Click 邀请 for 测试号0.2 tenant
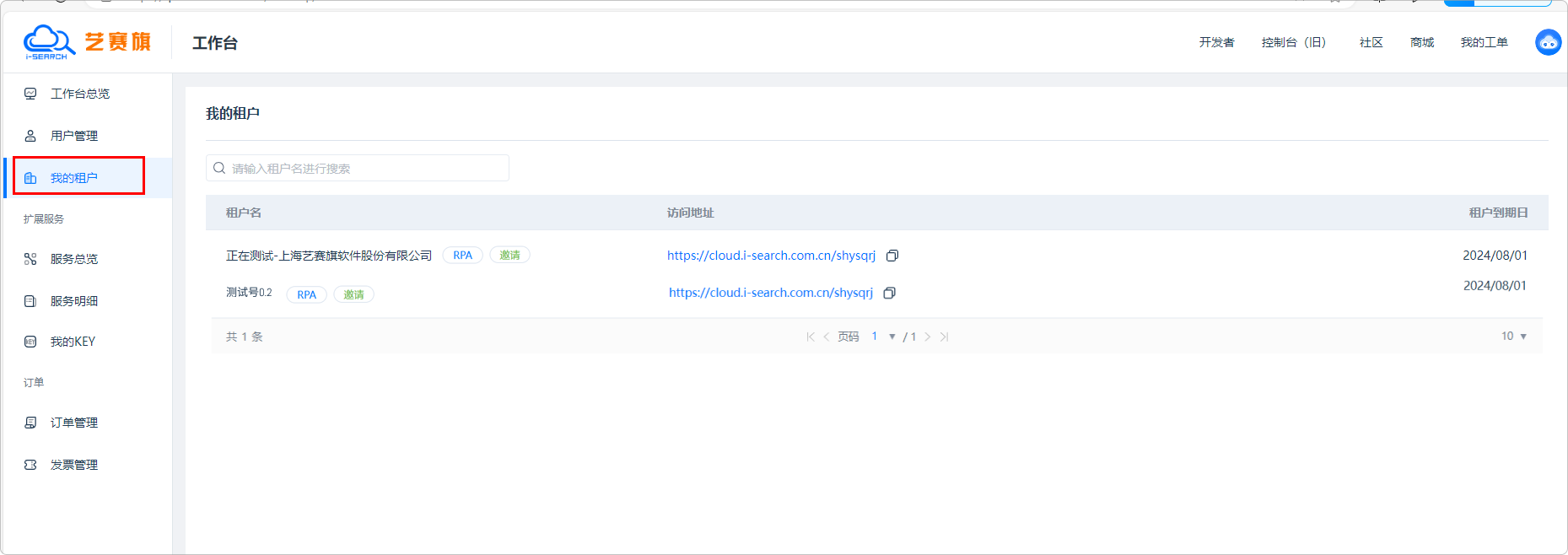 (x=353, y=294)
